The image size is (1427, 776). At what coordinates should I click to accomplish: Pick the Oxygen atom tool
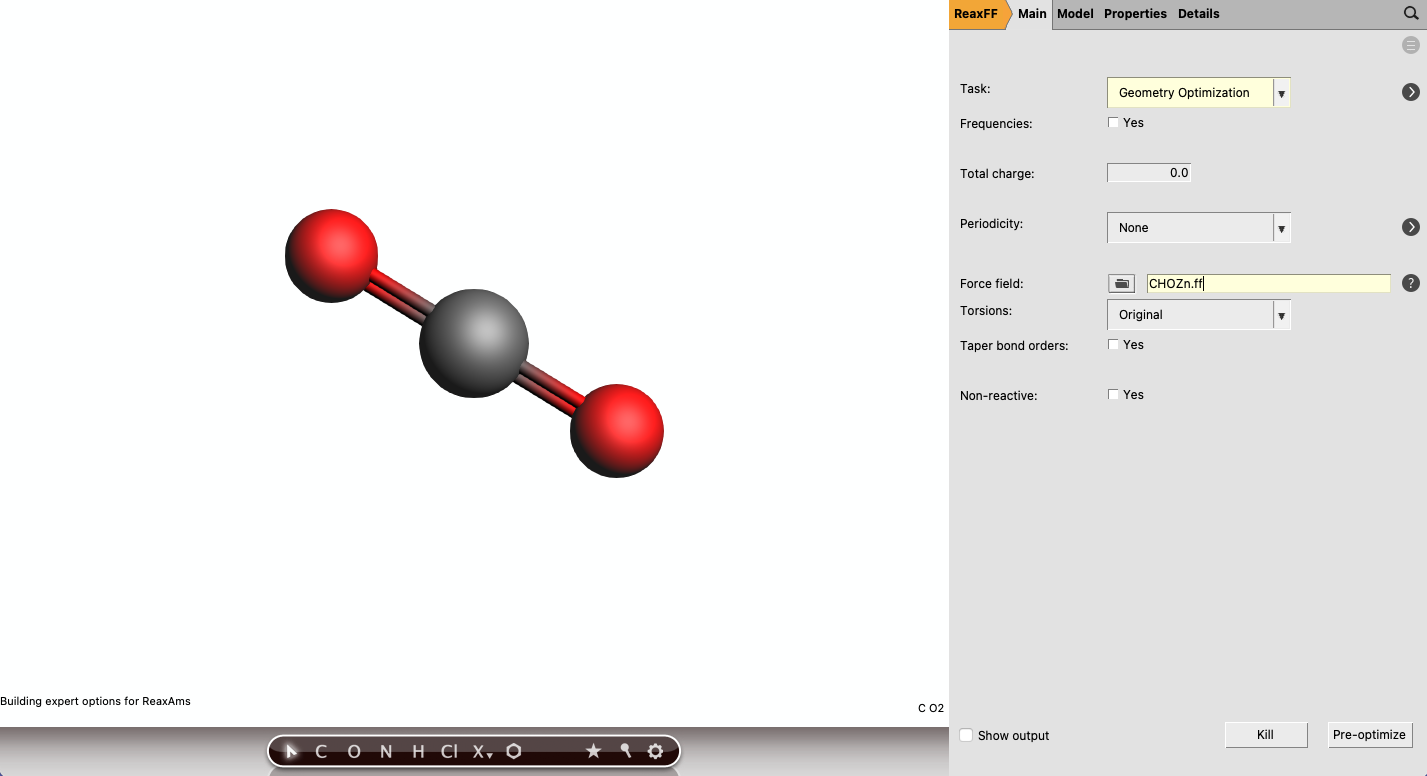click(352, 751)
